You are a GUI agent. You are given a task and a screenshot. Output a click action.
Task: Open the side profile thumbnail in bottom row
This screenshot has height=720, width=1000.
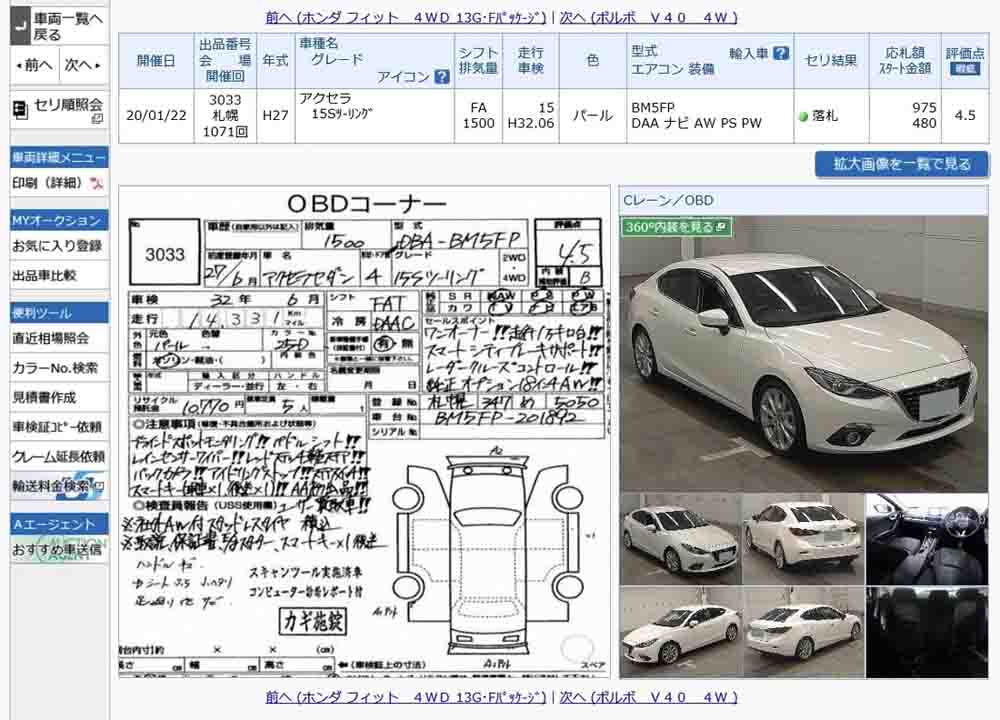680,632
